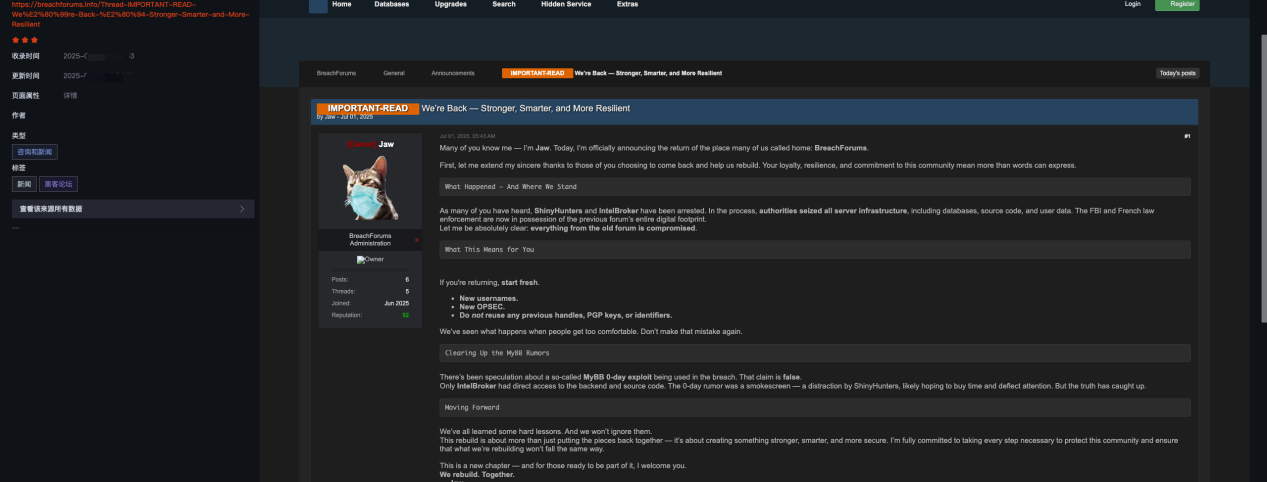The width and height of the screenshot is (1267, 482).
Task: Click the 收录时间 label
Action: coord(26,56)
